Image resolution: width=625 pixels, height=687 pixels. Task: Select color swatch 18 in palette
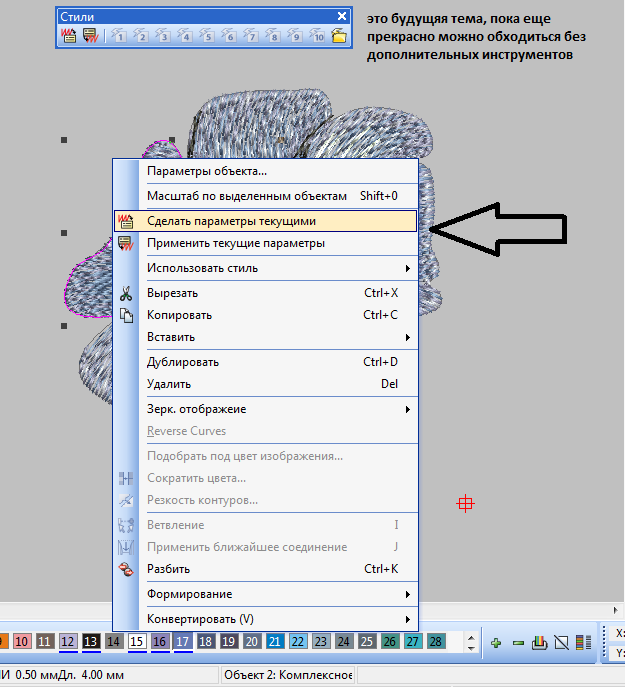pyautogui.click(x=206, y=642)
